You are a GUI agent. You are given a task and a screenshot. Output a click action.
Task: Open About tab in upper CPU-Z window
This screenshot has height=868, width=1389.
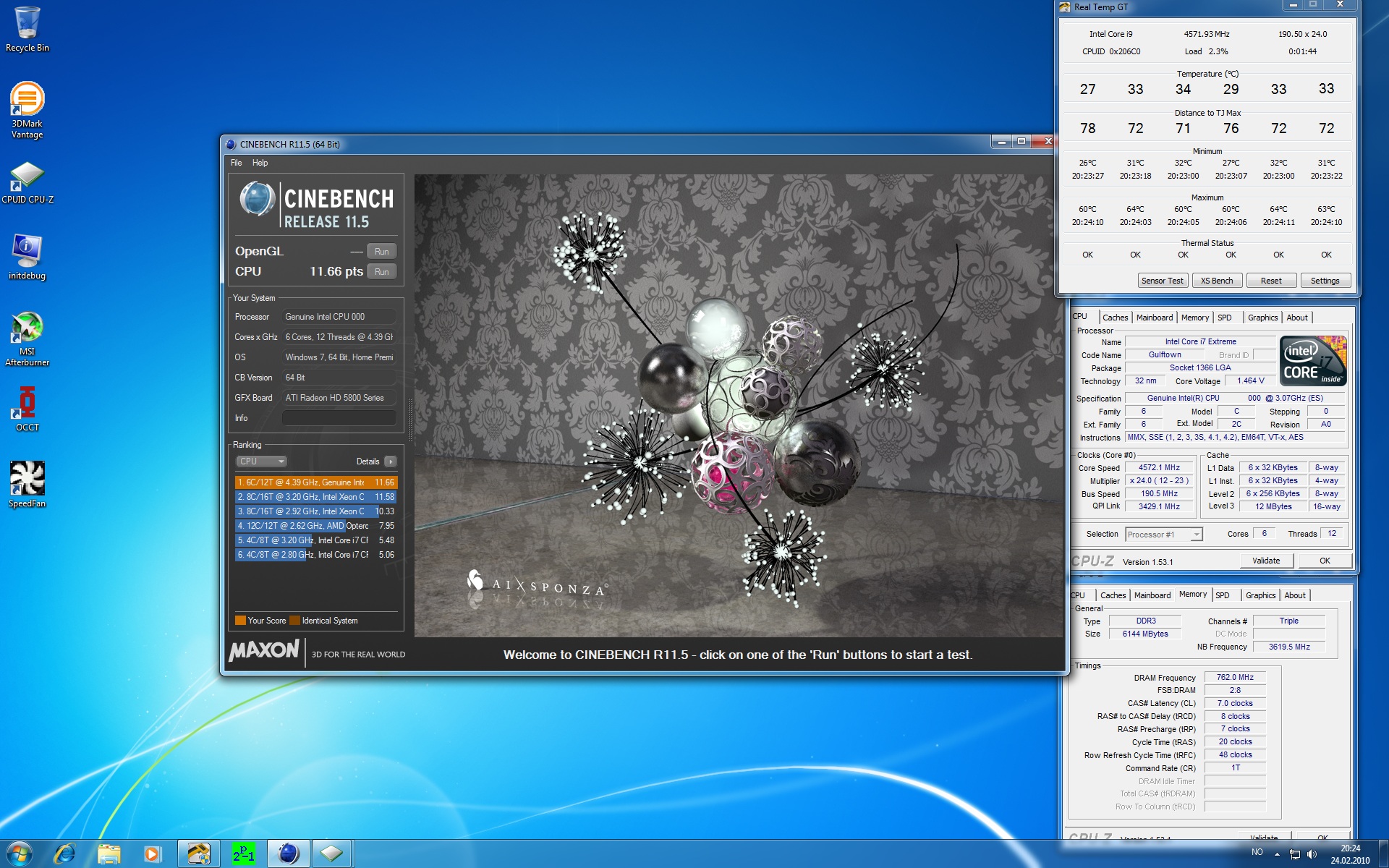pyautogui.click(x=1297, y=318)
